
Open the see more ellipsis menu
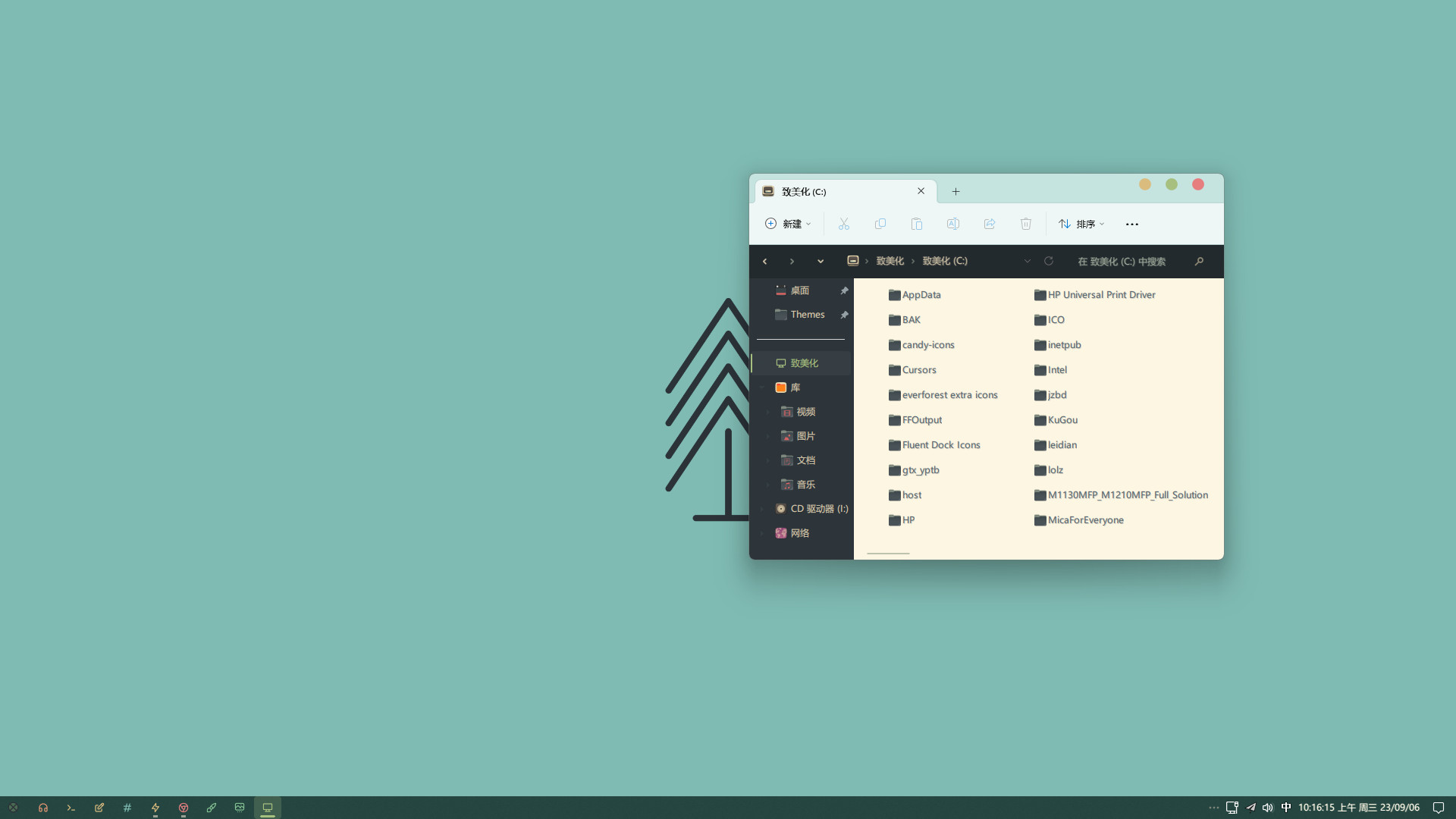pos(1131,224)
